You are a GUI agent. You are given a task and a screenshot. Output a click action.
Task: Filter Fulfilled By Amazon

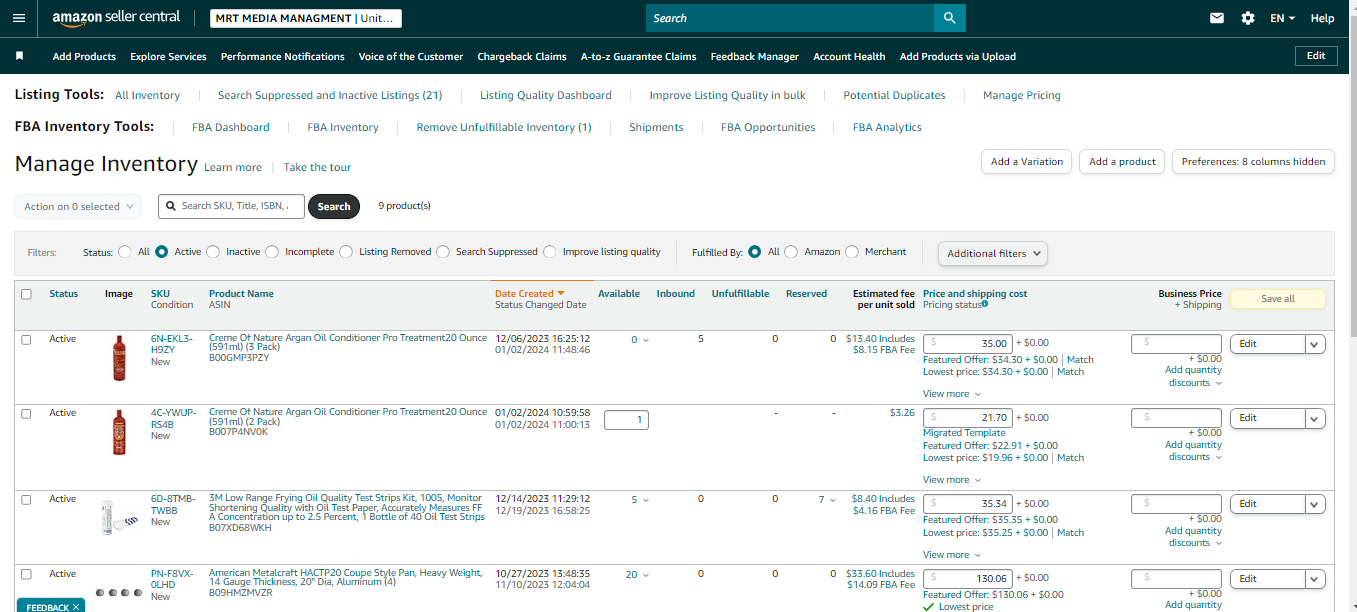pos(791,252)
